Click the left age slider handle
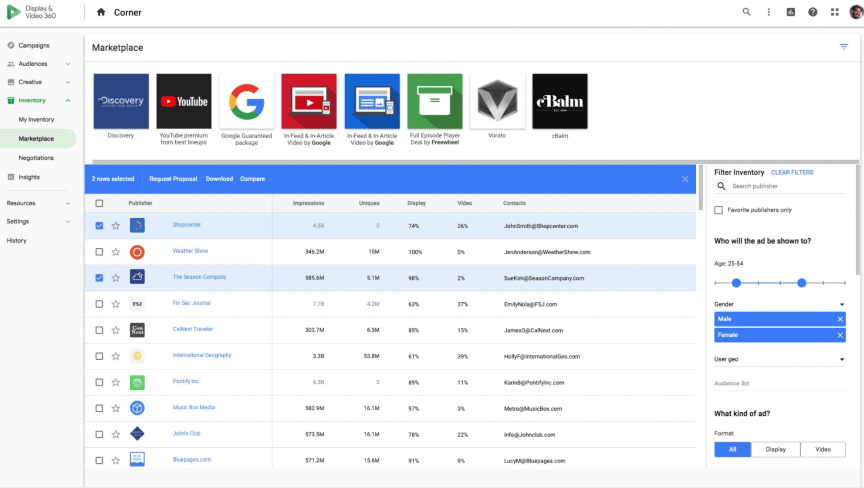This screenshot has width=864, height=488. [x=736, y=283]
